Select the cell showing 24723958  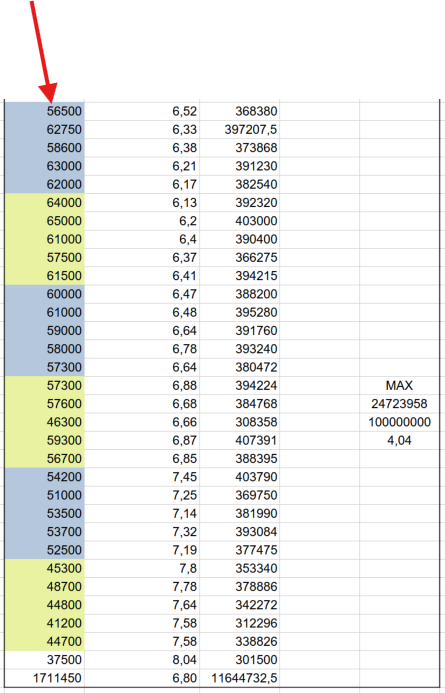tap(399, 404)
